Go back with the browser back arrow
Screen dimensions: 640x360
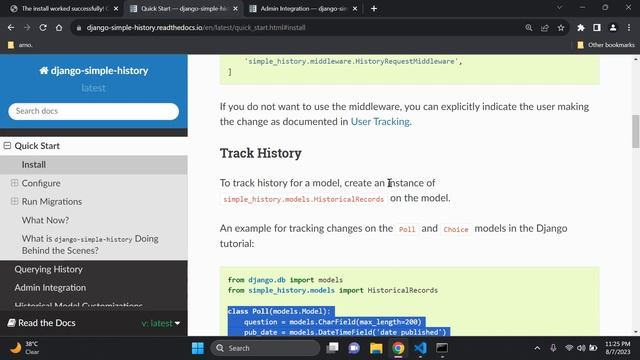click(x=11, y=28)
